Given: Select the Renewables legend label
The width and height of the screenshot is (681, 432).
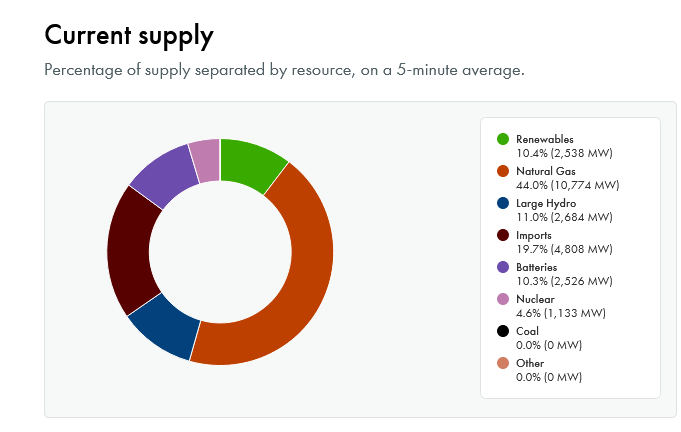Looking at the screenshot, I should tap(545, 139).
